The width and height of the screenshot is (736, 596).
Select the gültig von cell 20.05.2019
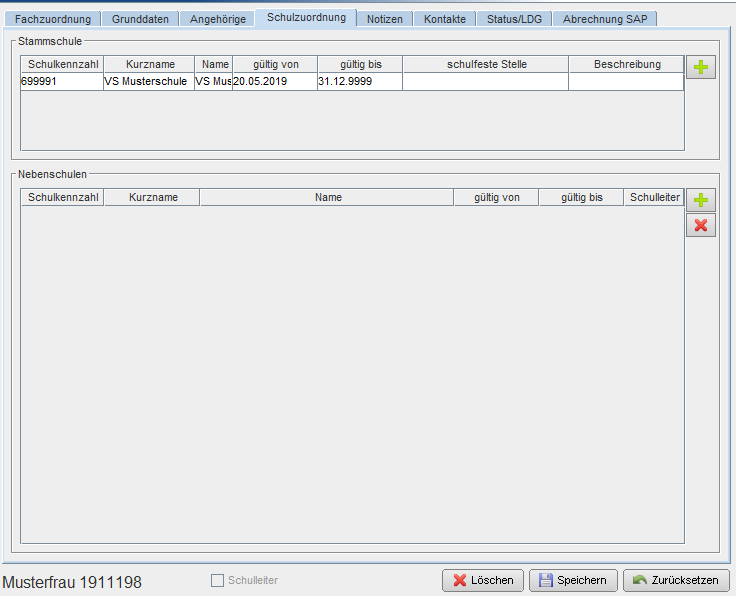pos(275,82)
